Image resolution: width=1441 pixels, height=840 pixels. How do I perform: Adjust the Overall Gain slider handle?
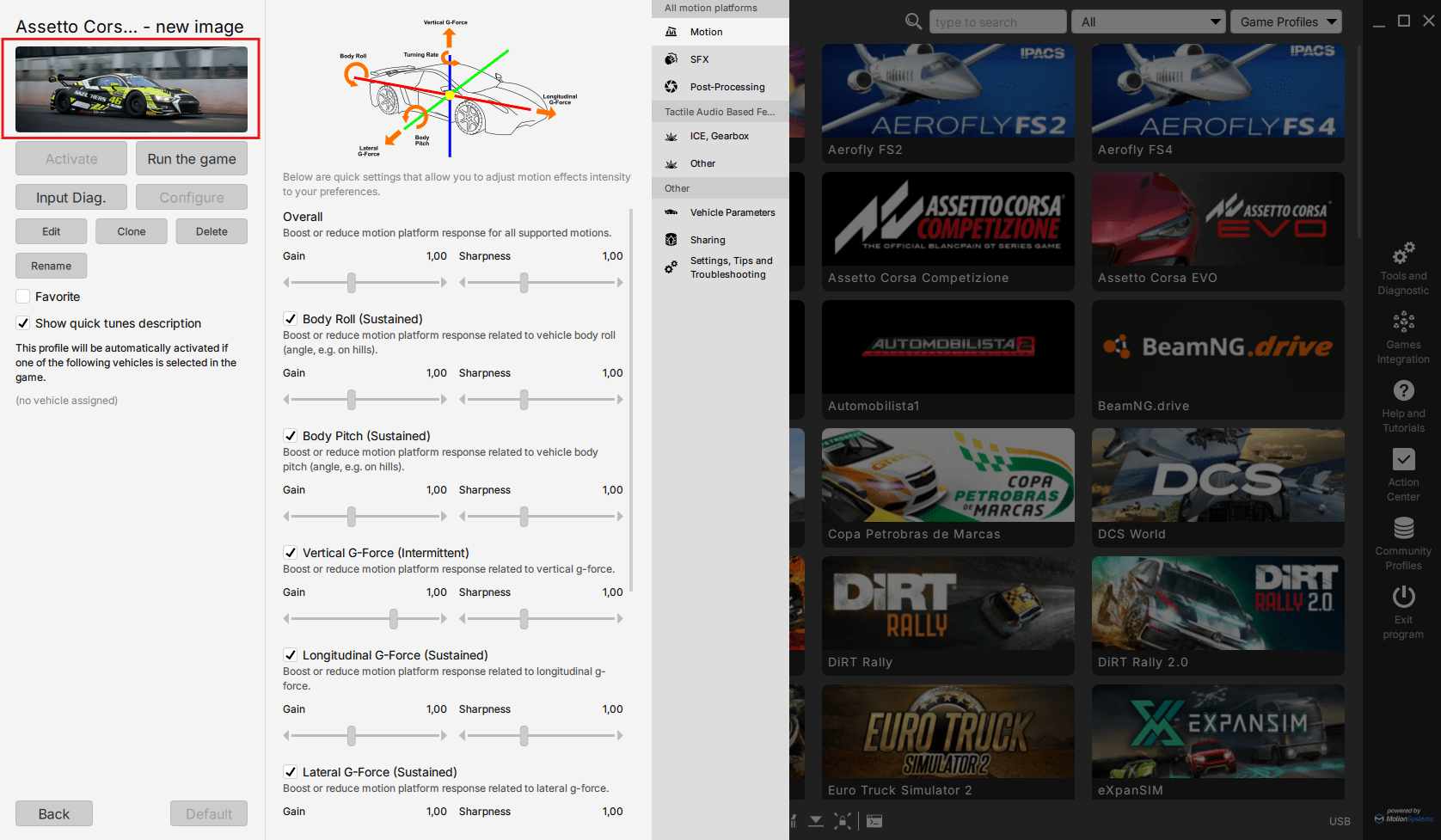click(352, 282)
